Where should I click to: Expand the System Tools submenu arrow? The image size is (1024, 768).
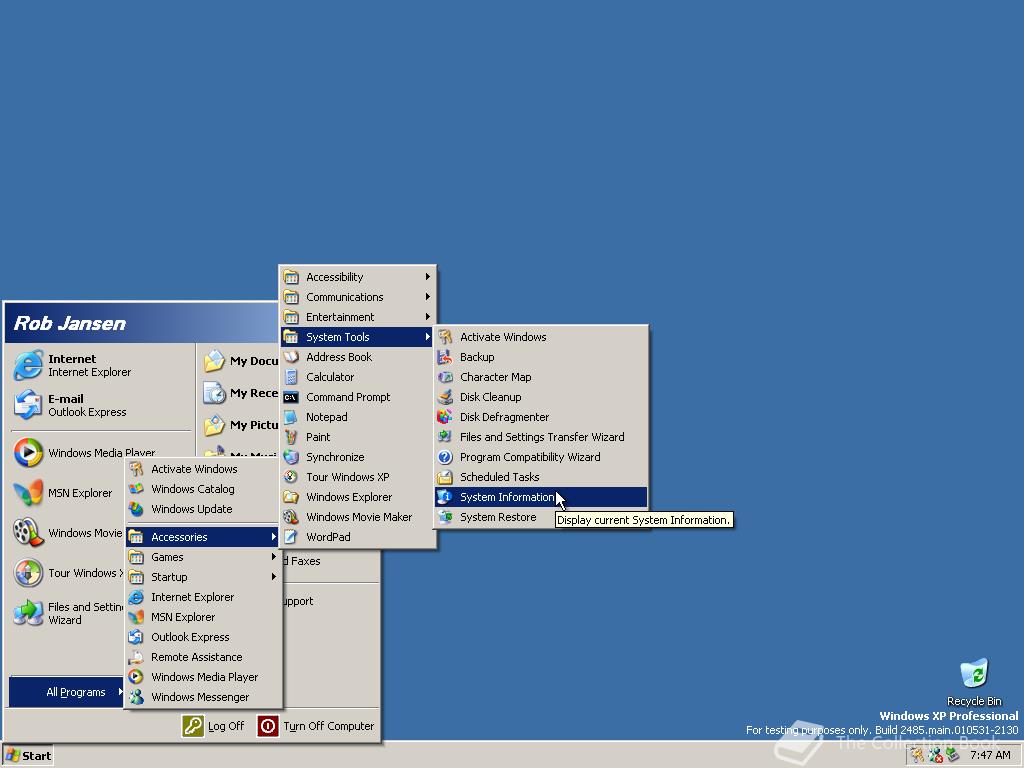[x=427, y=337]
